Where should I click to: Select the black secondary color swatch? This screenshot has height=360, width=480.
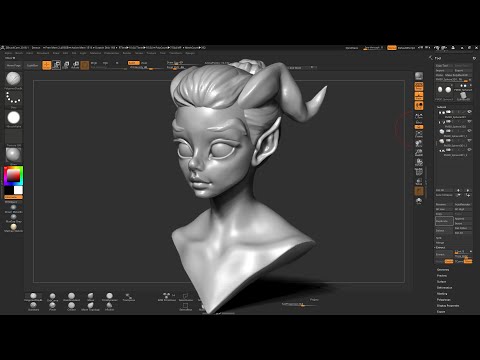pyautogui.click(x=9, y=190)
